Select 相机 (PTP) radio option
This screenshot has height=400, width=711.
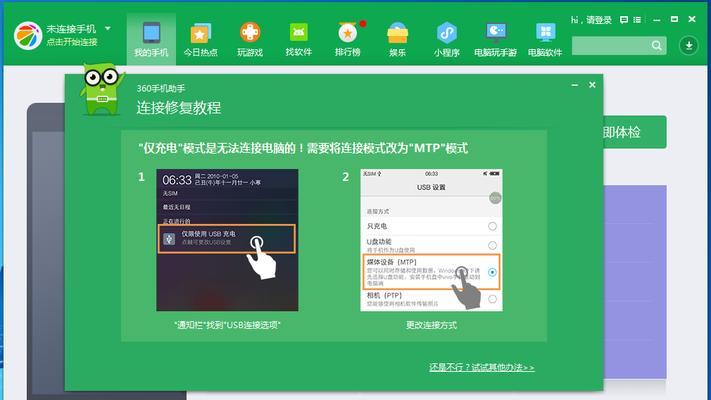[492, 299]
